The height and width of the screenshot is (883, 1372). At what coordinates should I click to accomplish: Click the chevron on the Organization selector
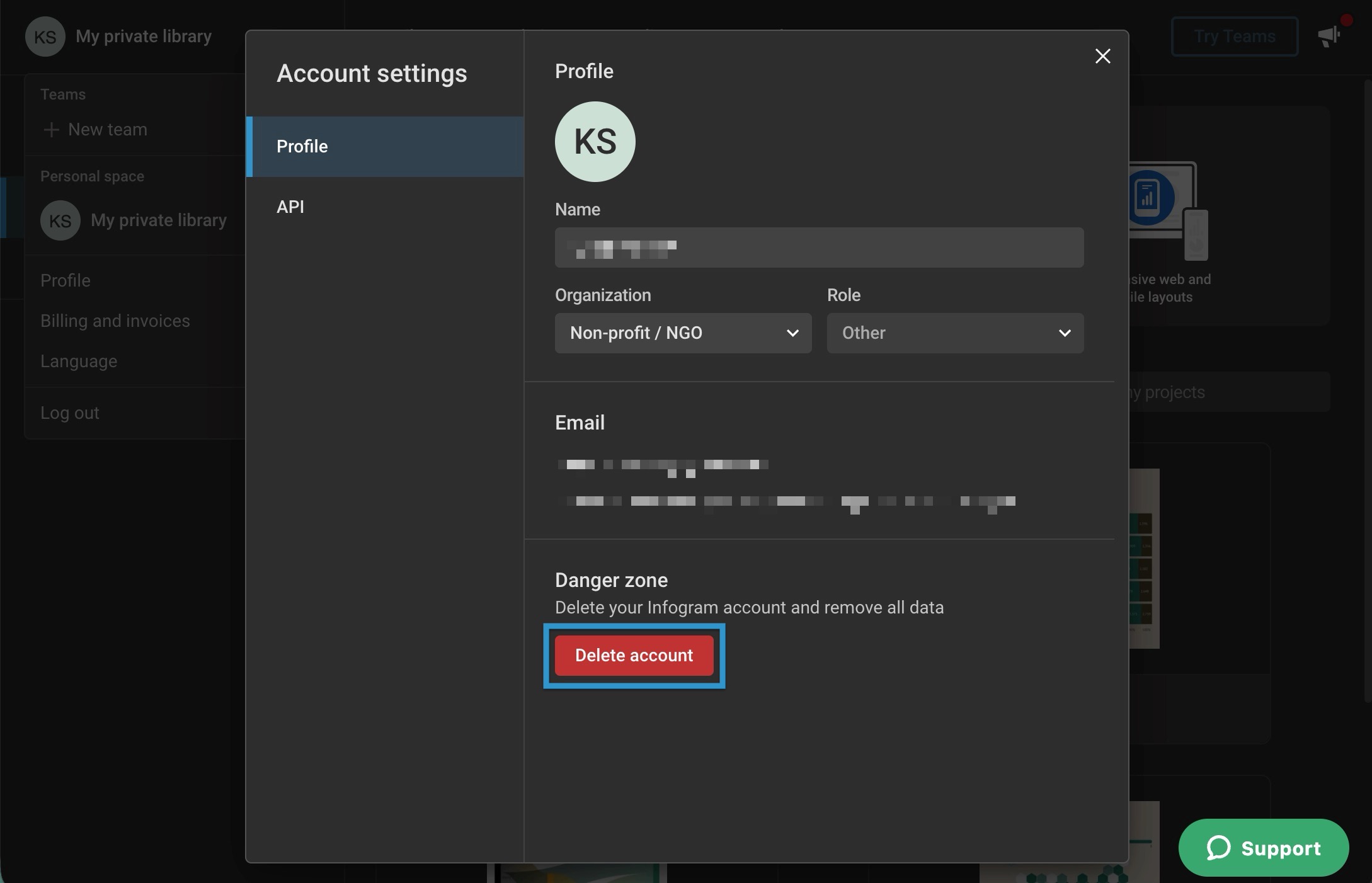click(792, 333)
